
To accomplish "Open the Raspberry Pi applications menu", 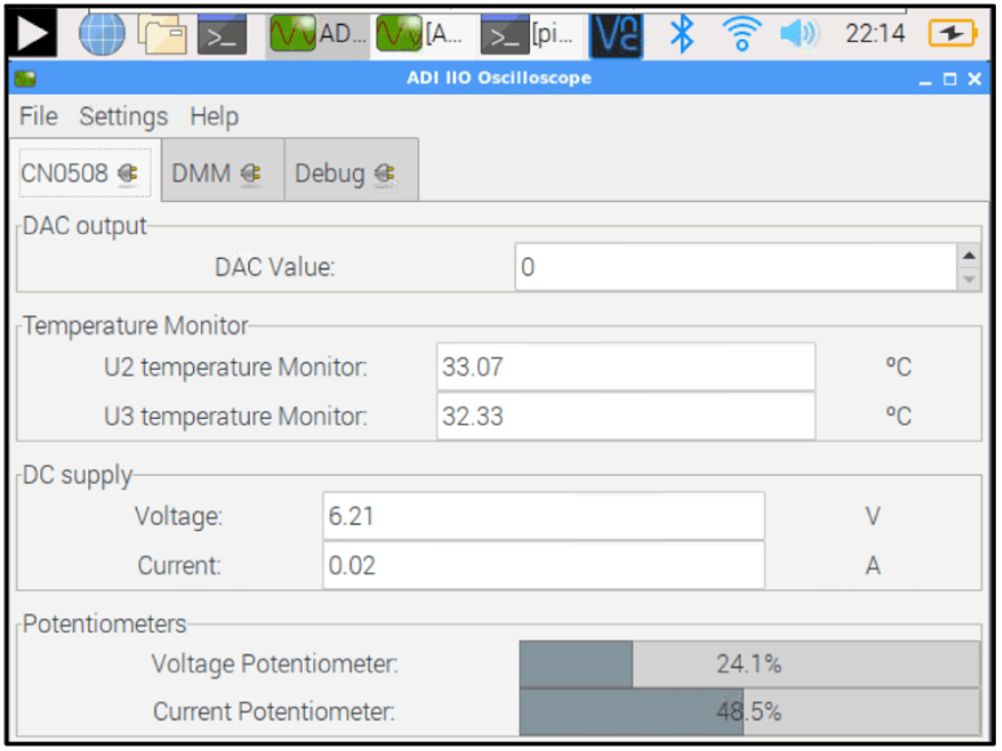I will 31,33.
